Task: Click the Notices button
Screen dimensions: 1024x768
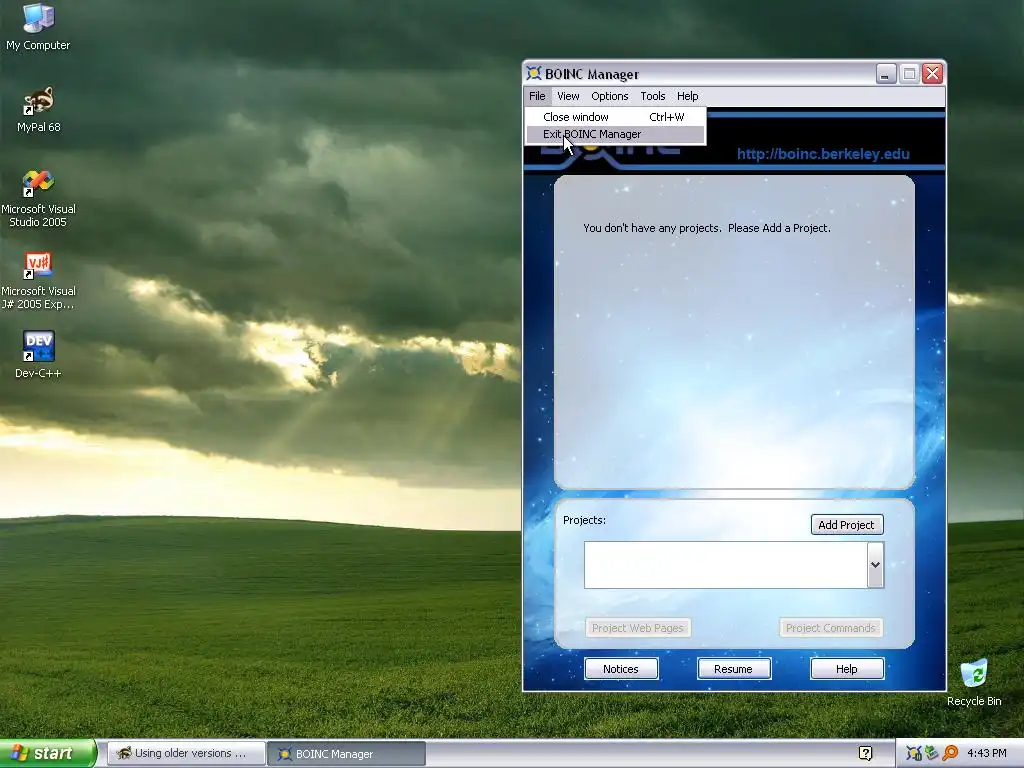Action: click(x=621, y=669)
